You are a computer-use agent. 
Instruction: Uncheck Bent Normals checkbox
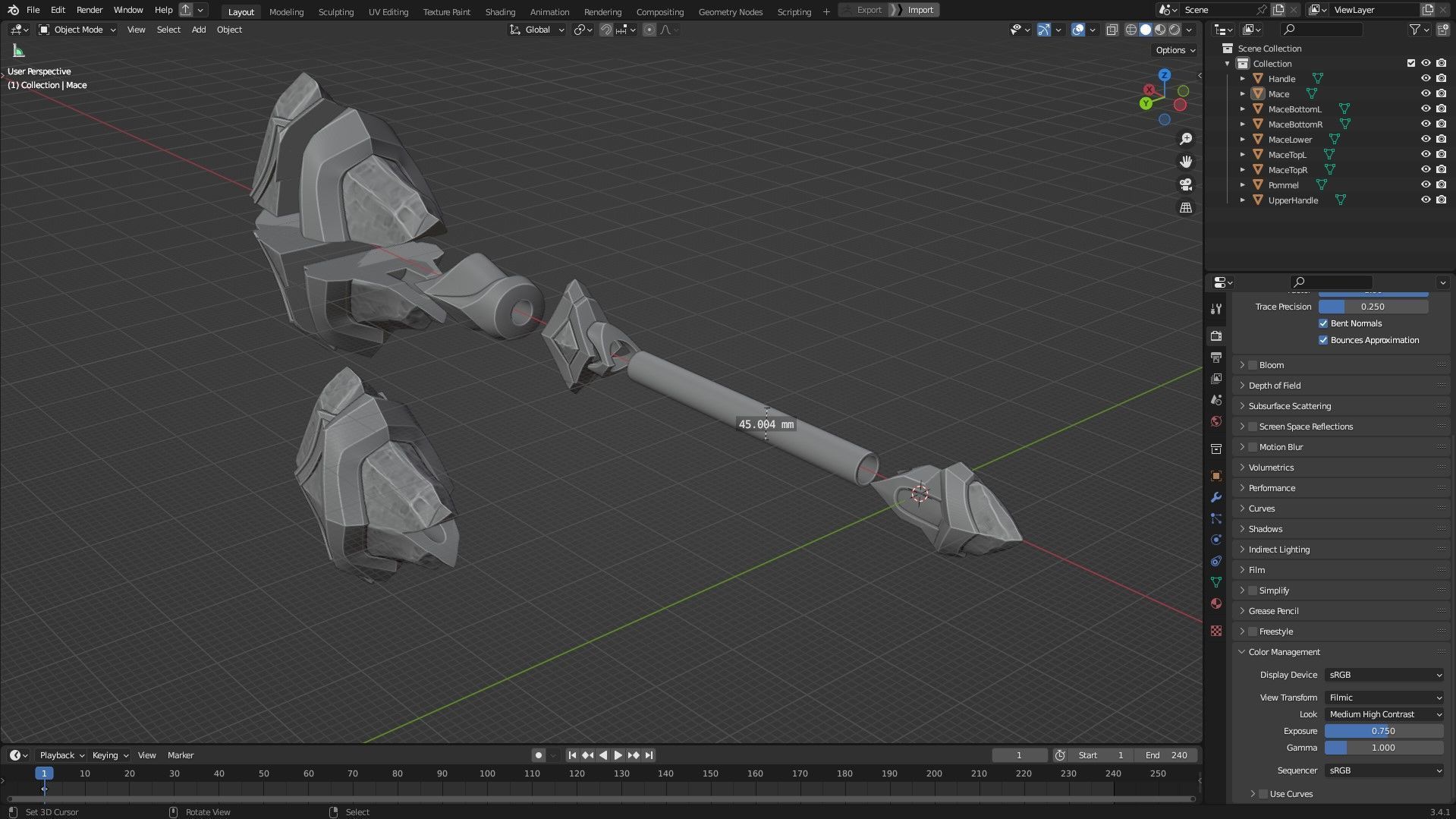point(1323,323)
